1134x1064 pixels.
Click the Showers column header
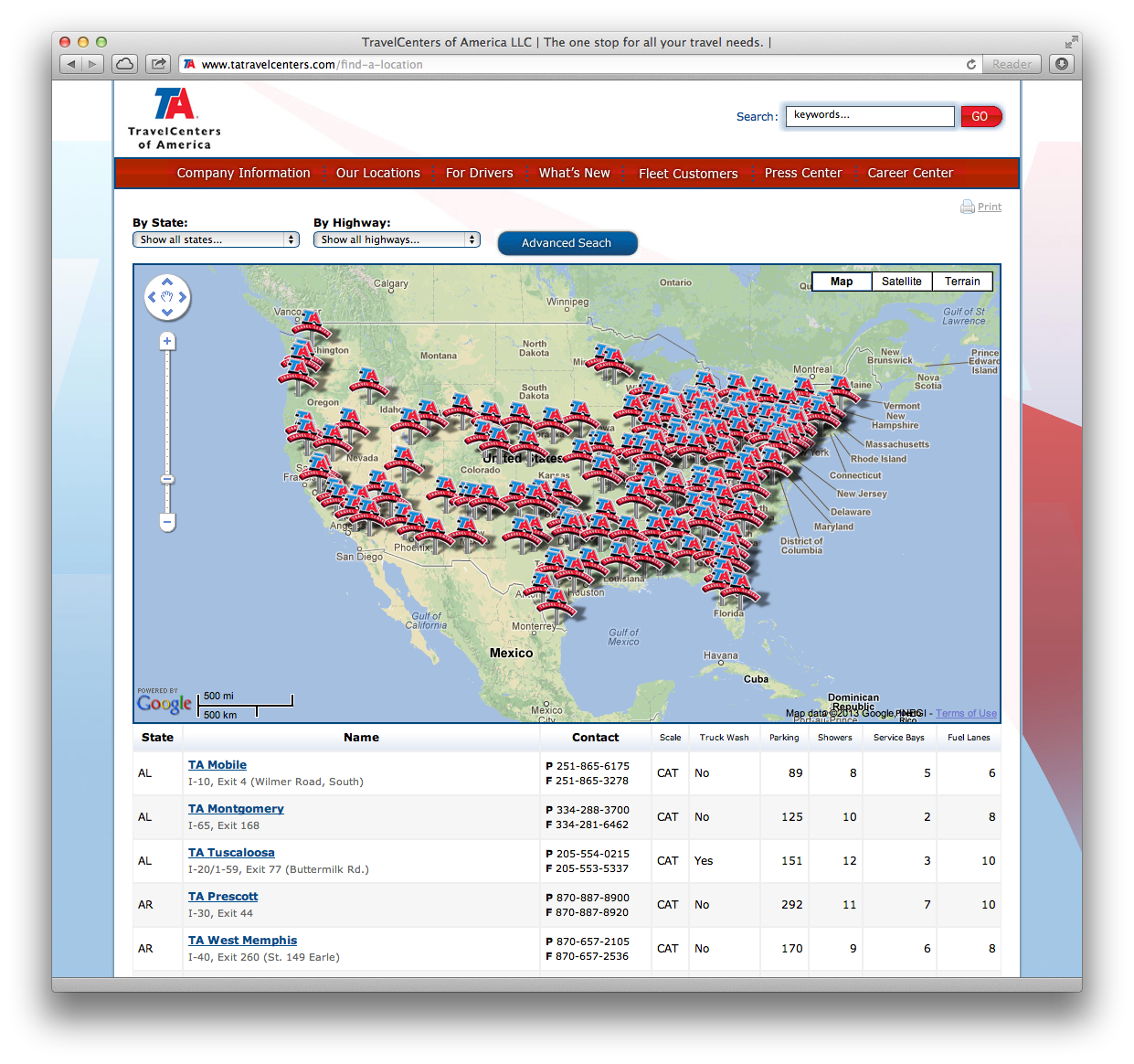834,738
